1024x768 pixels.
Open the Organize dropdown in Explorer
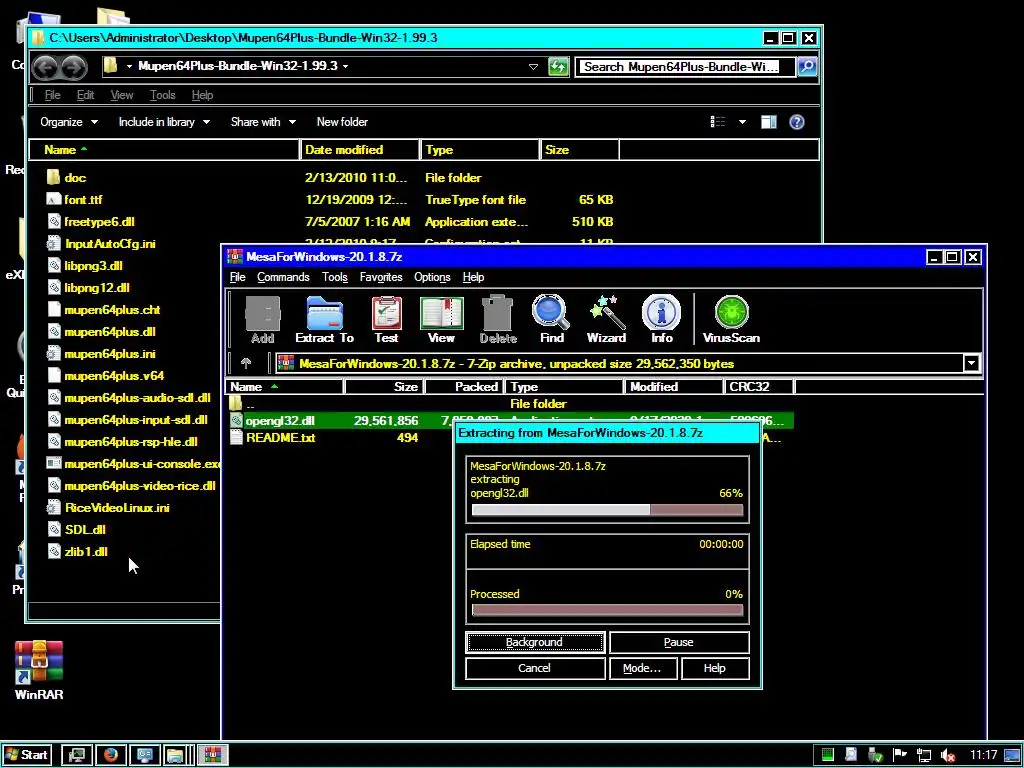pyautogui.click(x=69, y=122)
